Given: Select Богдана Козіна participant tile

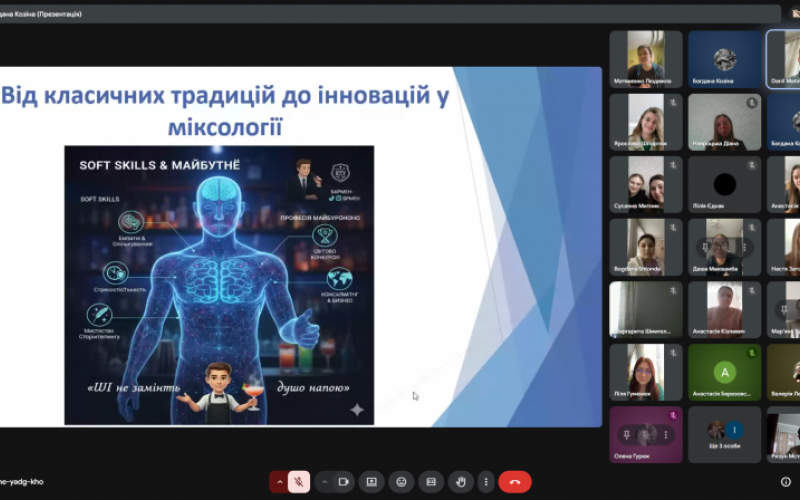Looking at the screenshot, I should tap(724, 58).
